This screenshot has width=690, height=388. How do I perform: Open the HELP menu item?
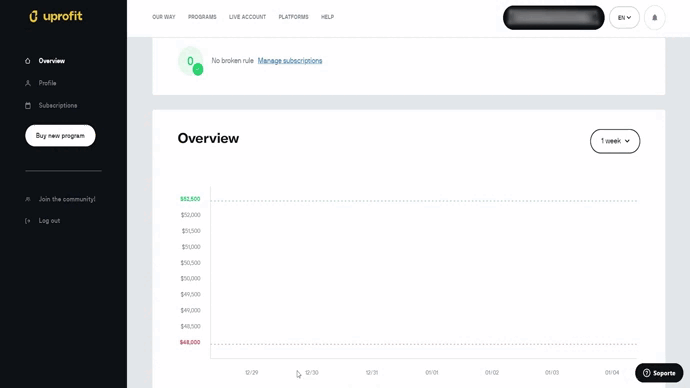(x=327, y=17)
